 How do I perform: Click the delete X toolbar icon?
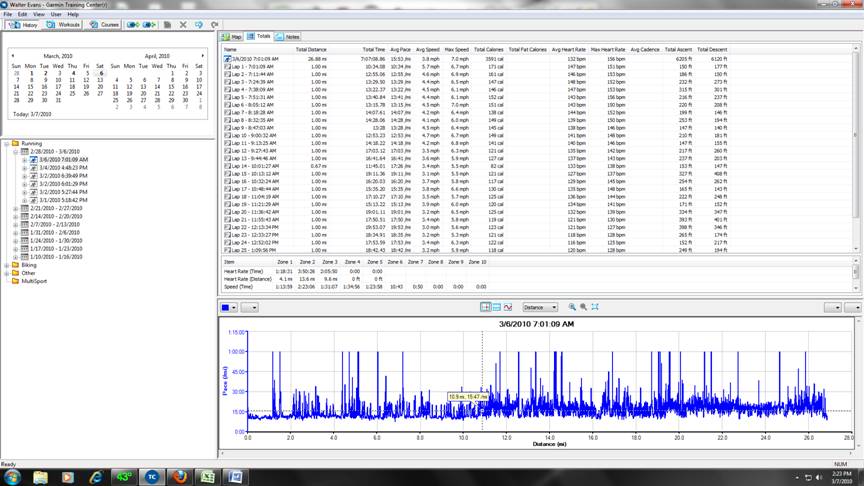click(183, 24)
